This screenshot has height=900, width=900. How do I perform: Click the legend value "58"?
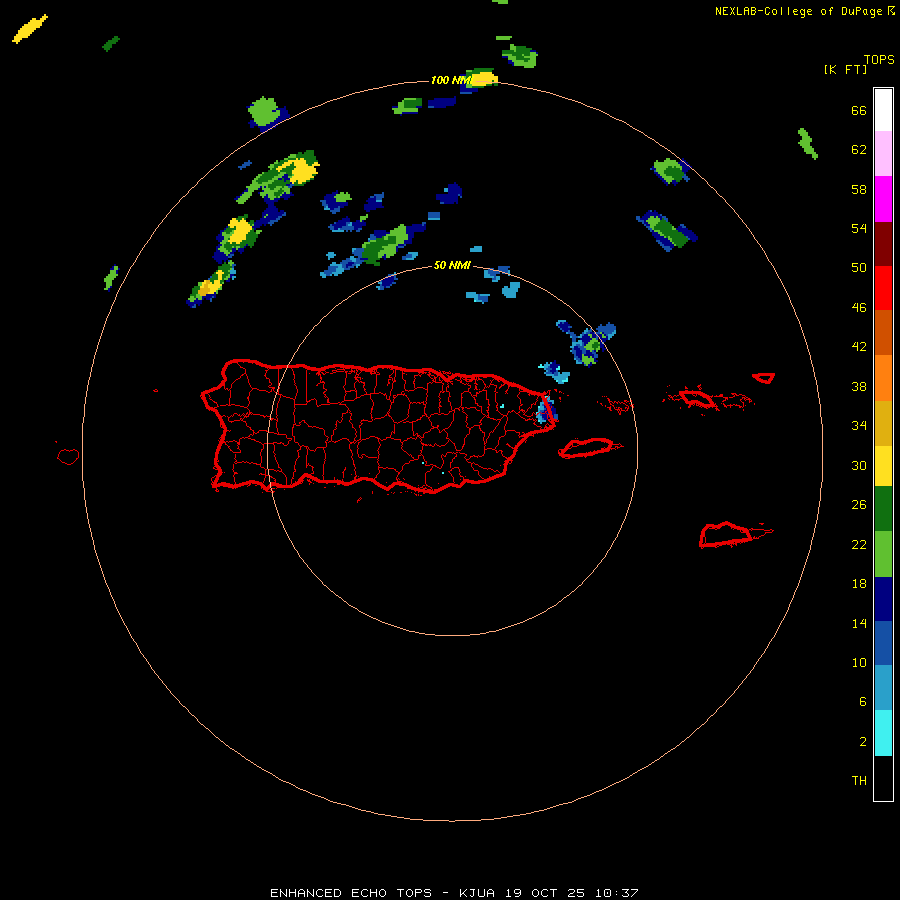point(859,189)
